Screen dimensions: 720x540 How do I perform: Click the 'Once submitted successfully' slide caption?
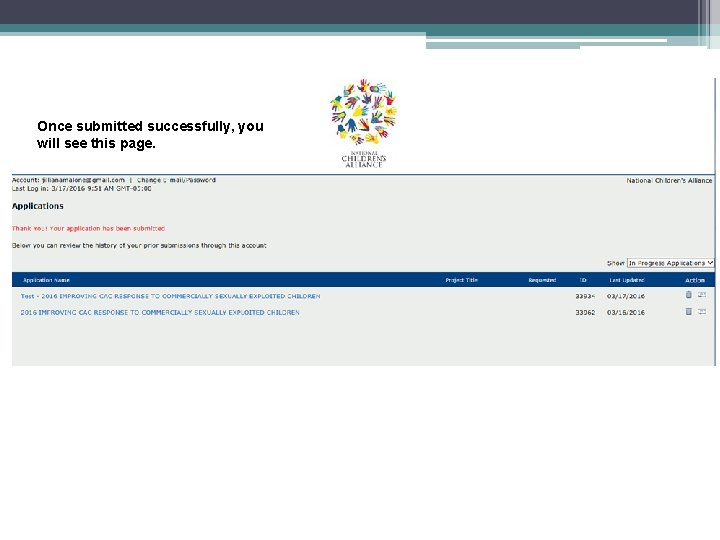150,135
